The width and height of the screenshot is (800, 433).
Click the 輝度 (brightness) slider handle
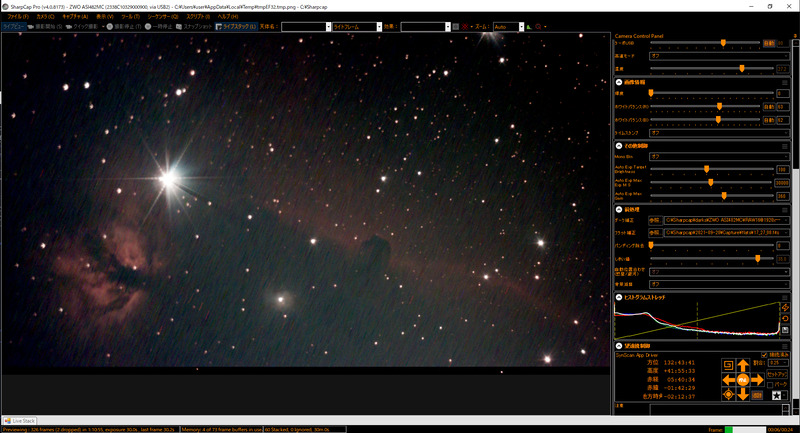click(x=651, y=93)
